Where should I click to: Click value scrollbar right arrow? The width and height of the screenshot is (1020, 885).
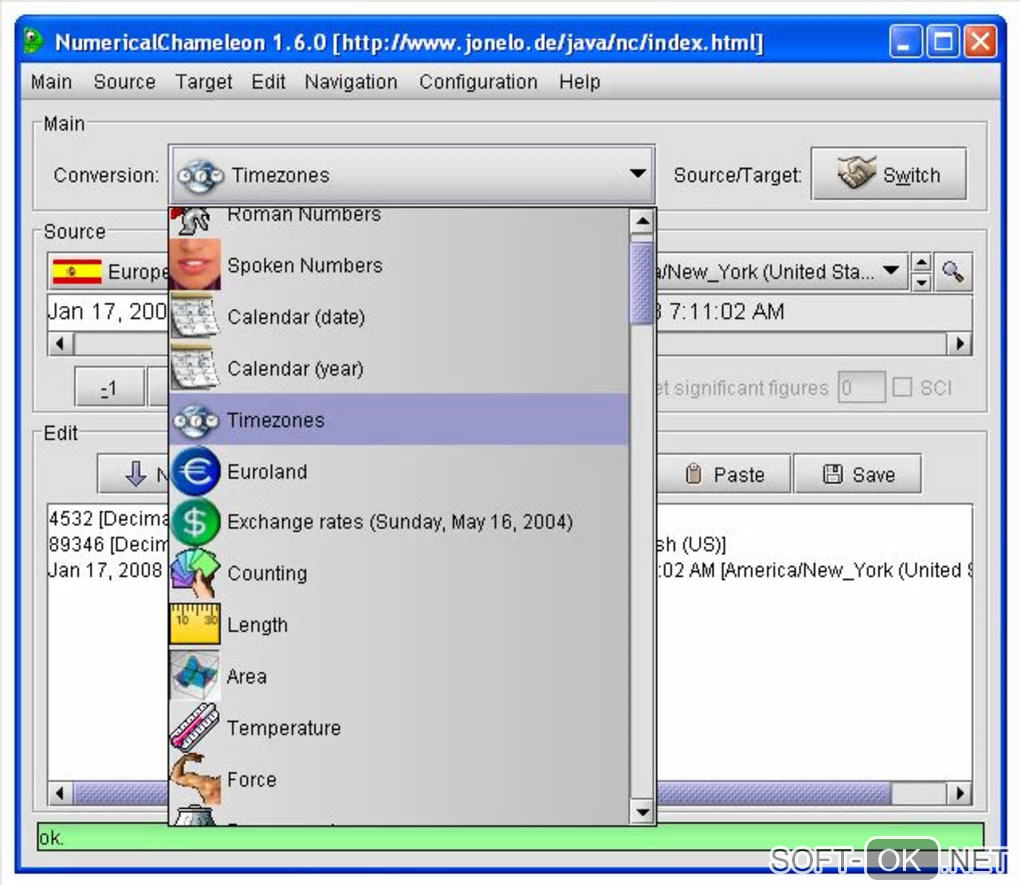pos(960,343)
